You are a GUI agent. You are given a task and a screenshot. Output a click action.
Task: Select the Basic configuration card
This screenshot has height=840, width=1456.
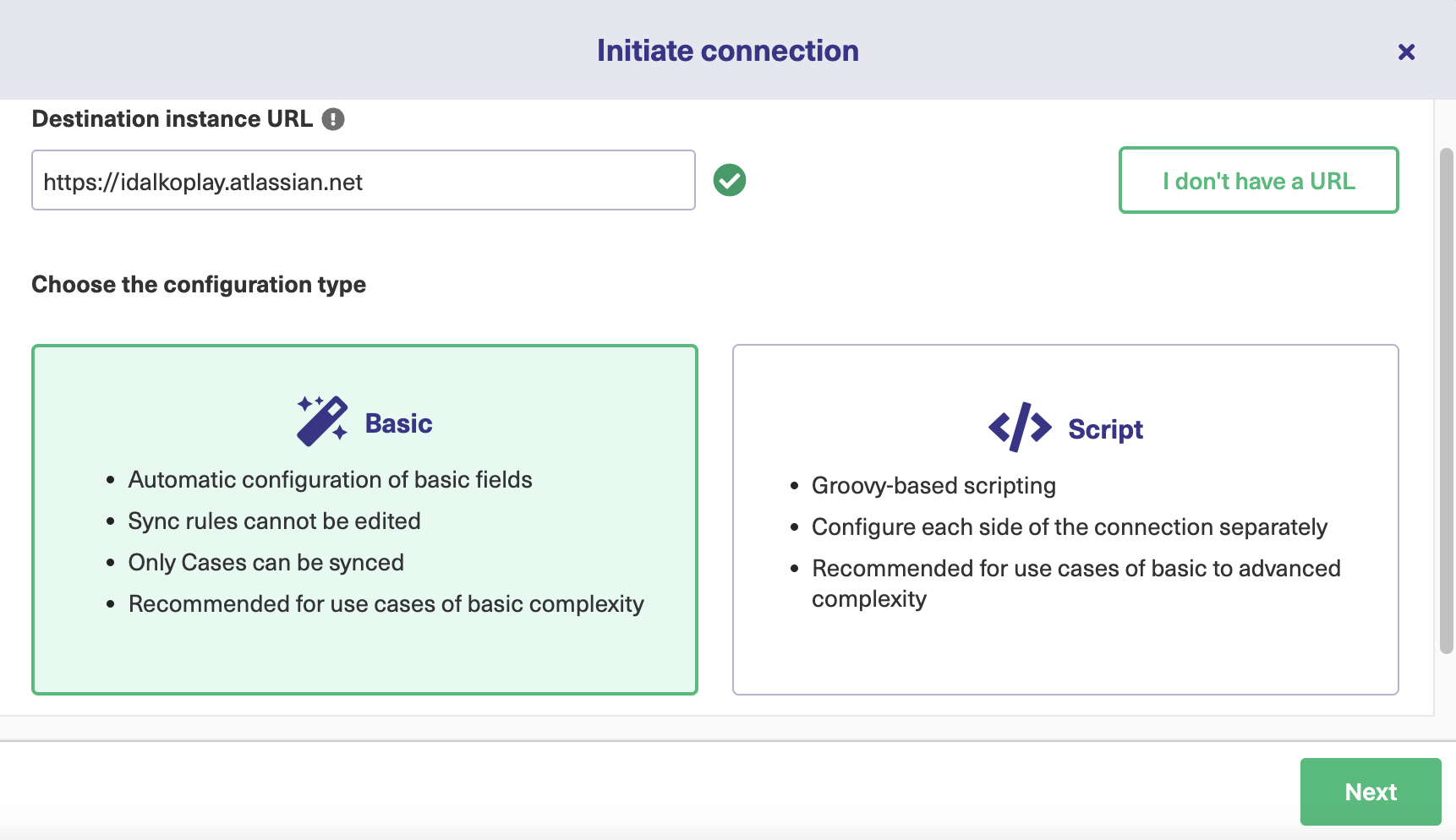364,520
